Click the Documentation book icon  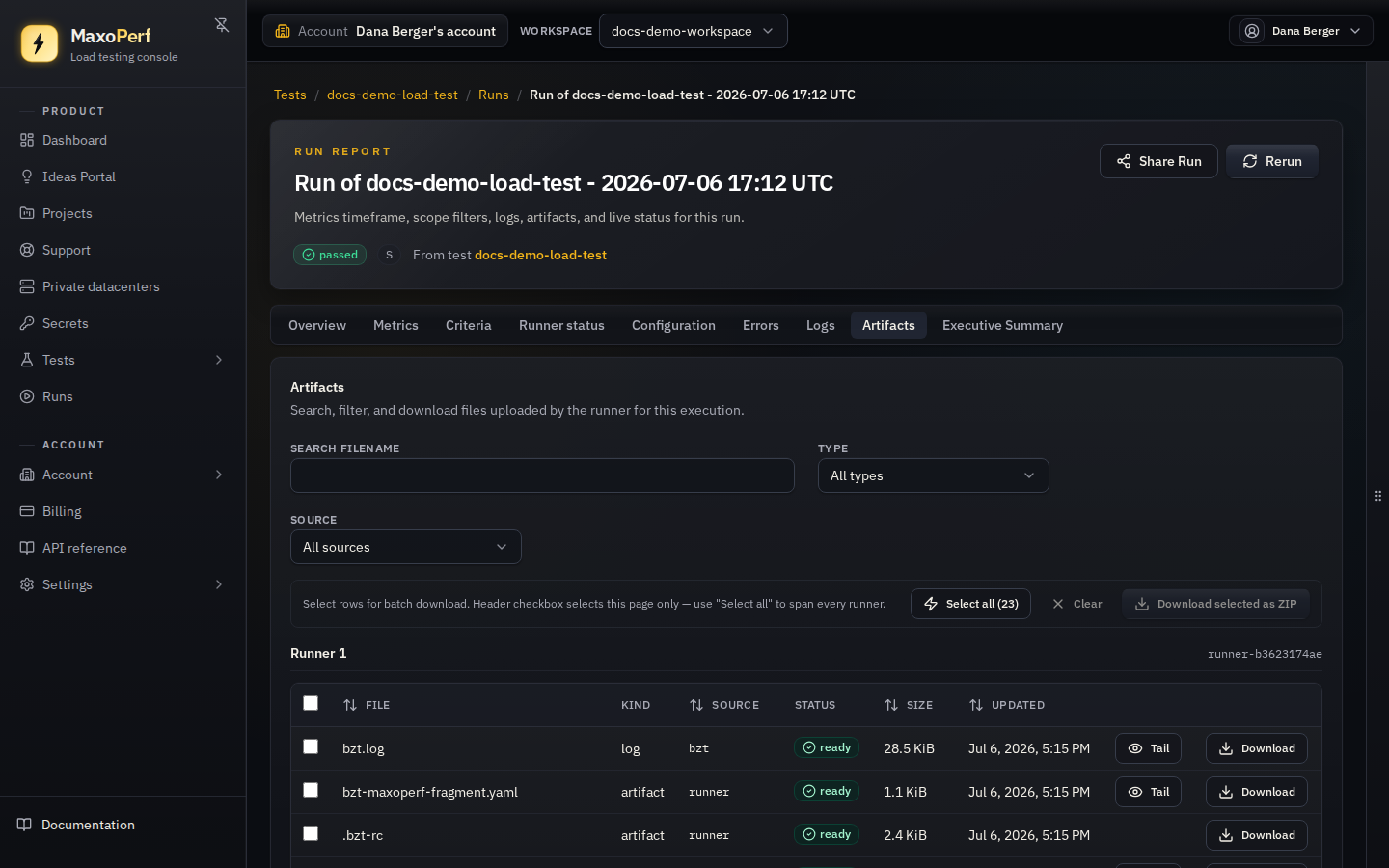25,825
